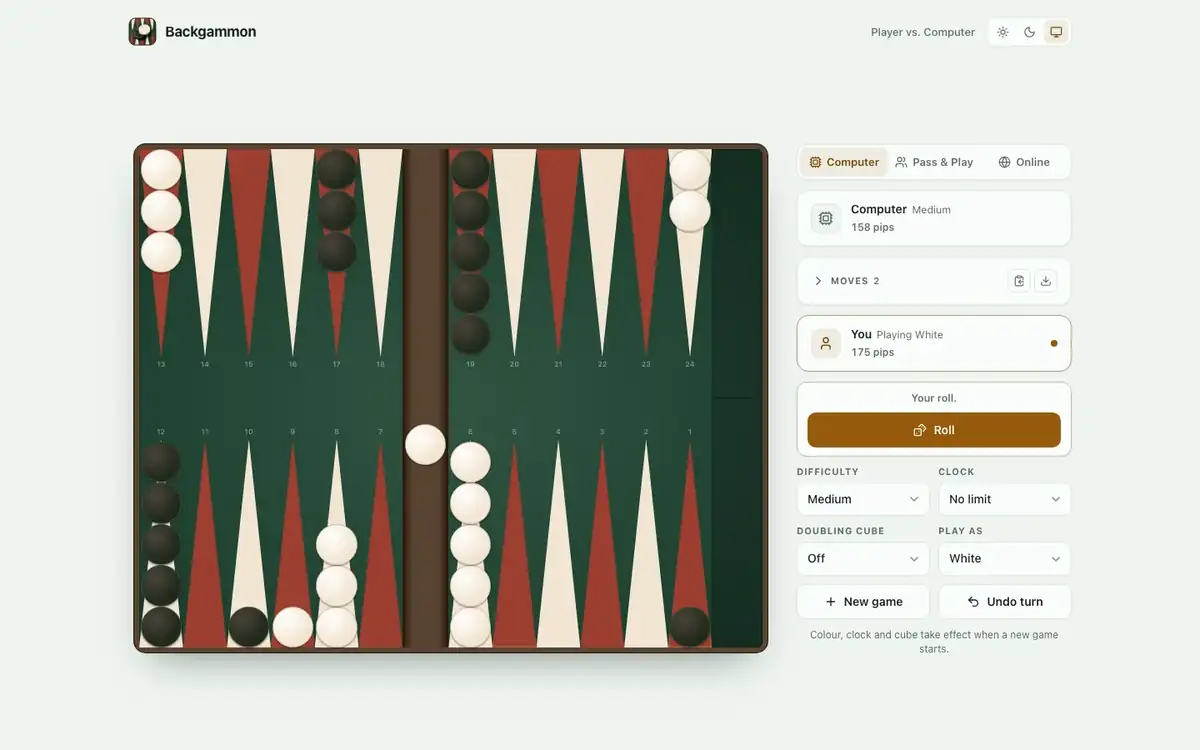Expand the Moves 2 list chevron

pos(818,281)
